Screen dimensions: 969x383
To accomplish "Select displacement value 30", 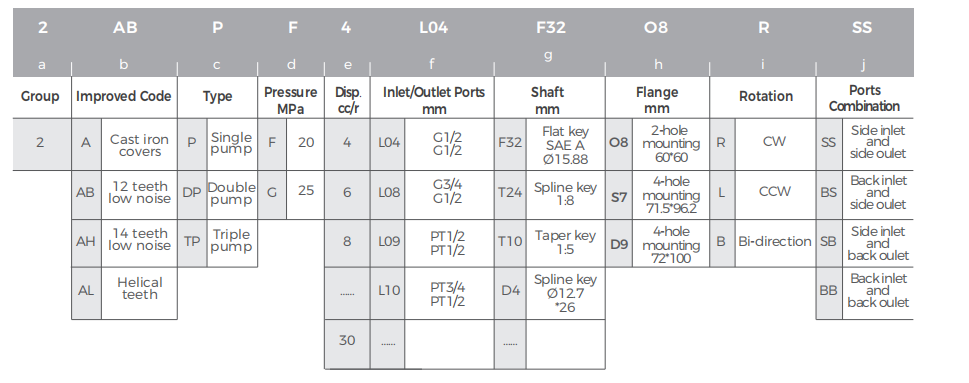I will tap(347, 340).
